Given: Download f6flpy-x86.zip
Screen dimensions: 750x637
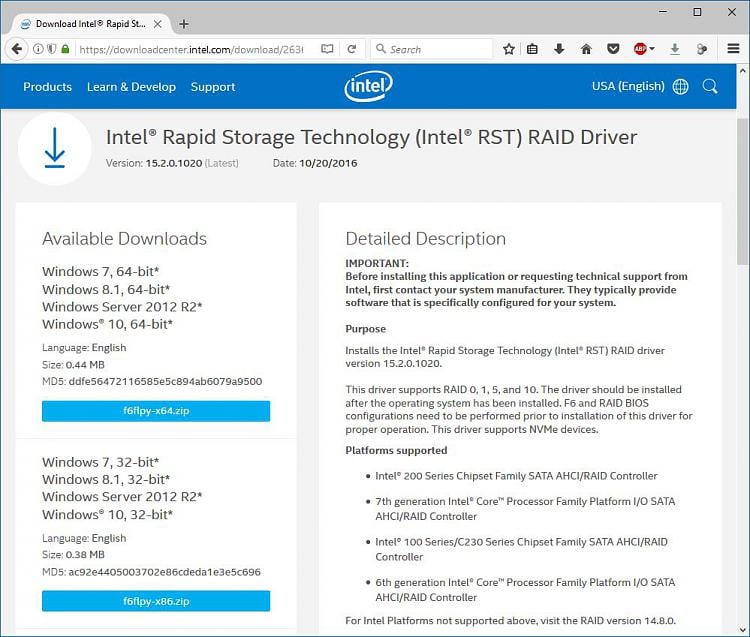Looking at the screenshot, I should (156, 601).
